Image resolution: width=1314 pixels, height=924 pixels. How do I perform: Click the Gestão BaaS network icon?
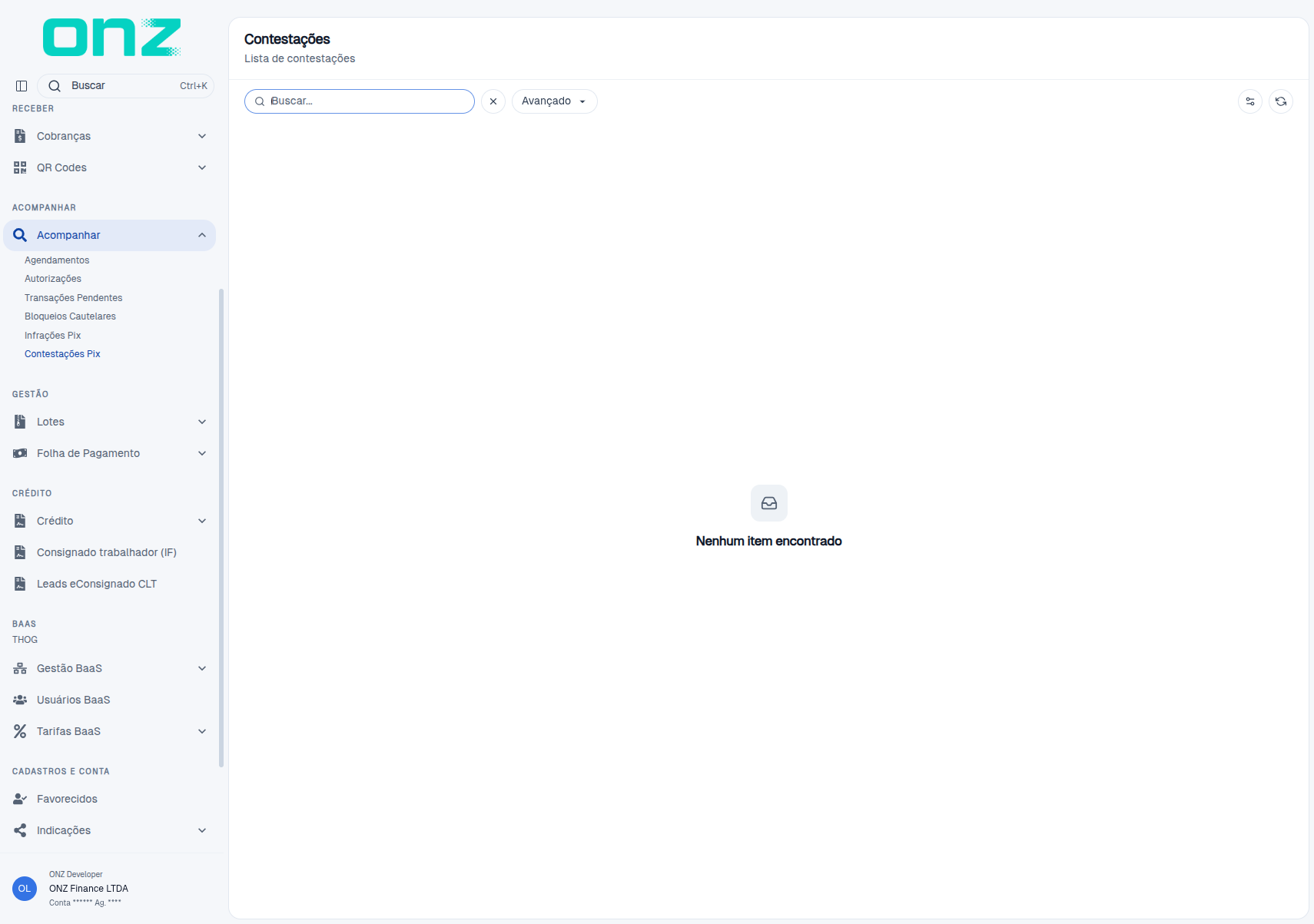(x=20, y=668)
